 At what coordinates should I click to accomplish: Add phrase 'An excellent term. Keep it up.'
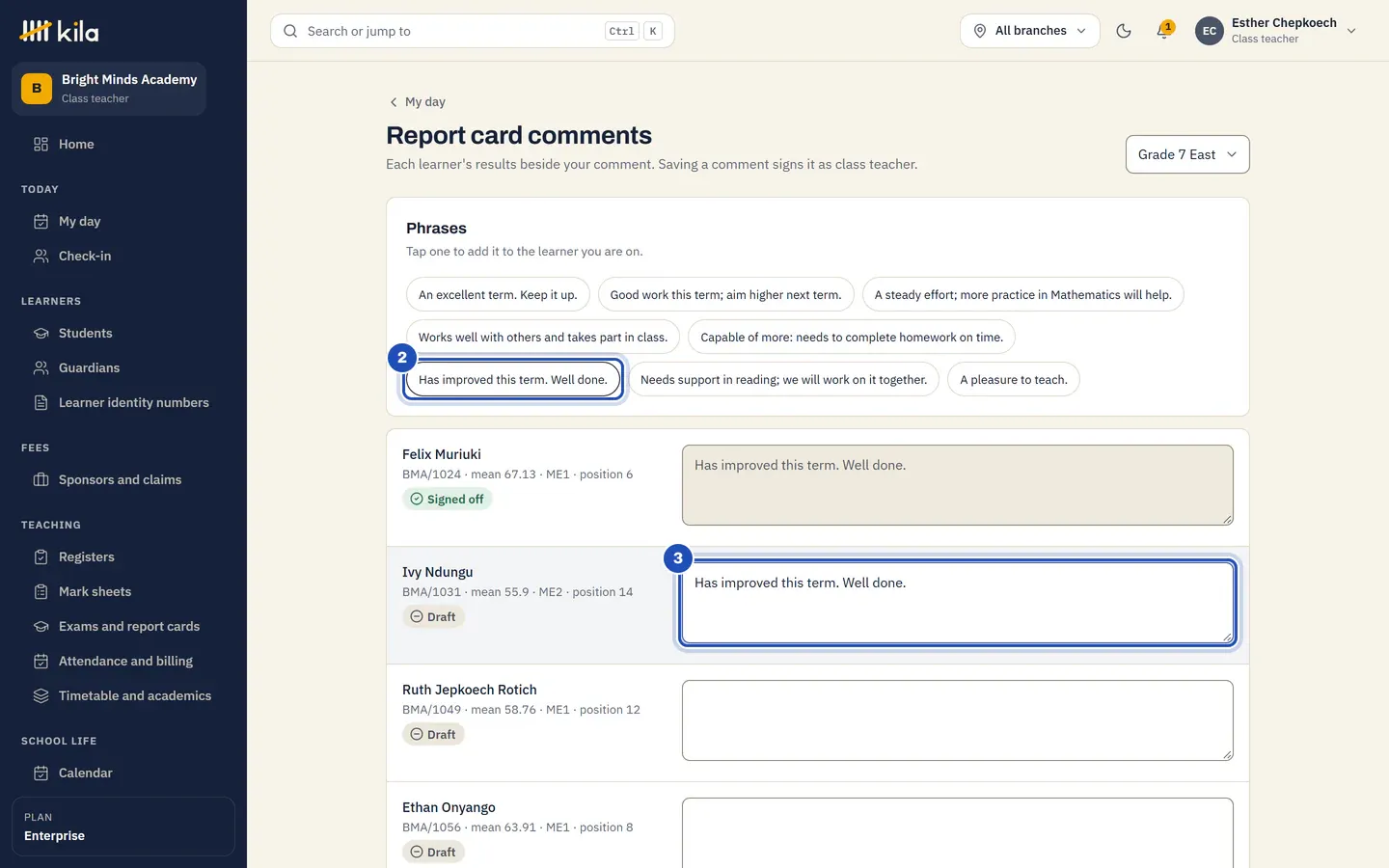point(498,295)
